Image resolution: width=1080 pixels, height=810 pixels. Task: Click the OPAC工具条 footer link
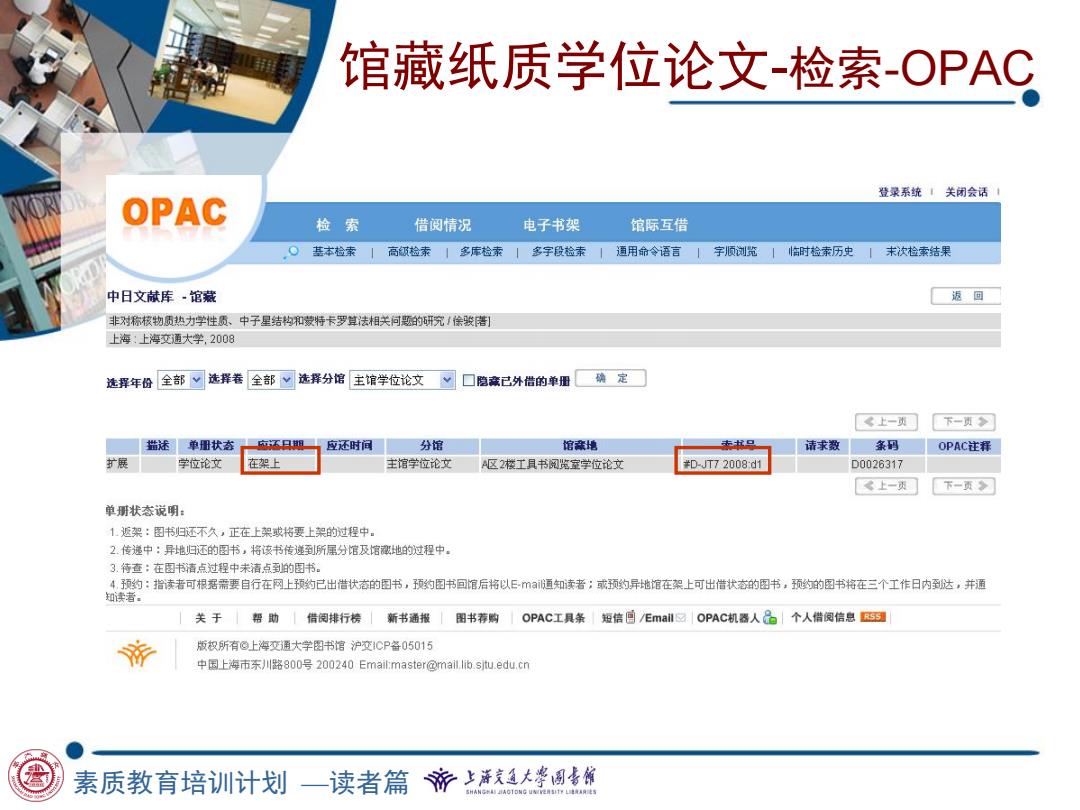tap(553, 618)
